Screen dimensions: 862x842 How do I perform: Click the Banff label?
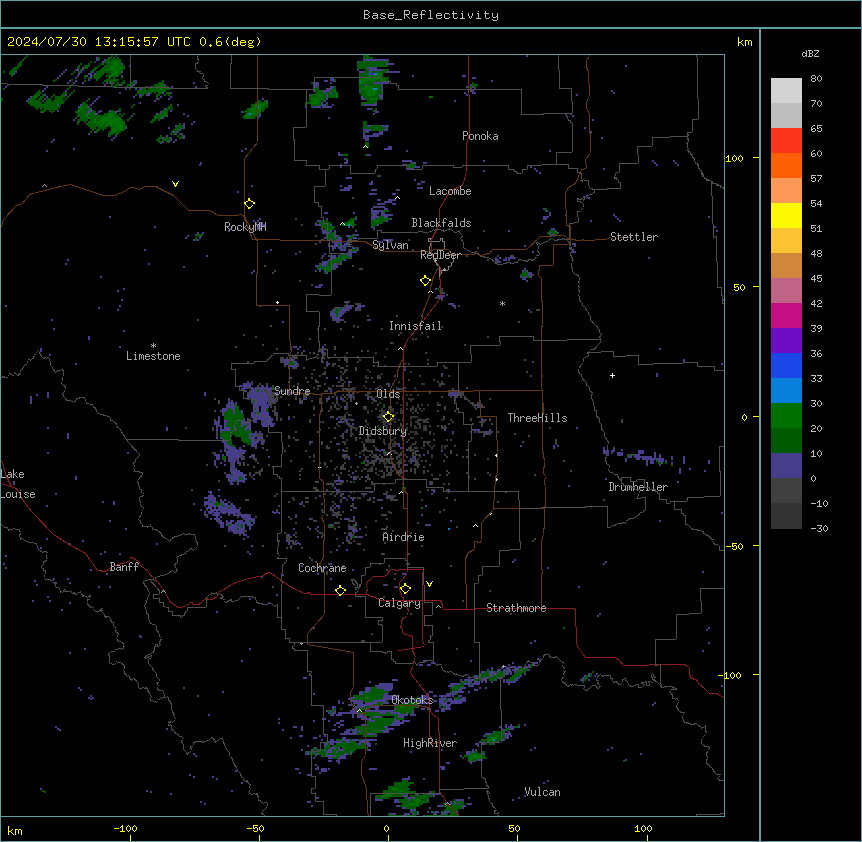124,567
